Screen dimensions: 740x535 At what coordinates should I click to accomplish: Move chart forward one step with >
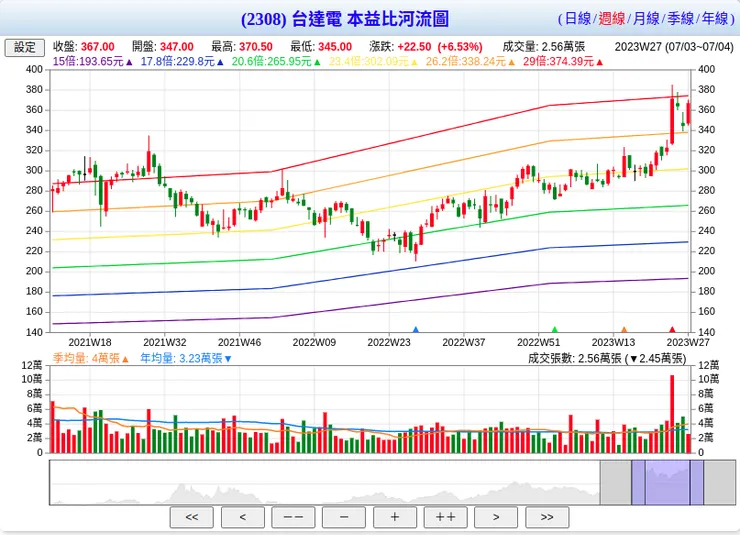(496, 518)
